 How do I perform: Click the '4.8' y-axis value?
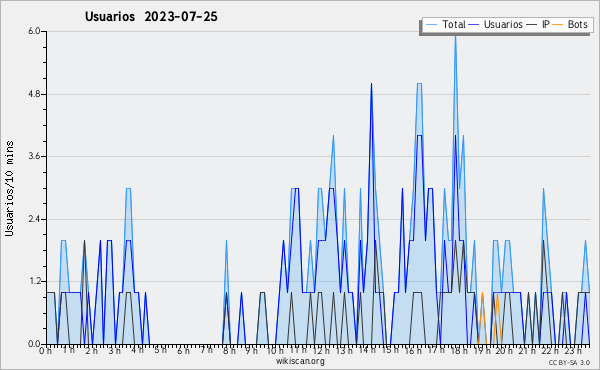pos(34,94)
